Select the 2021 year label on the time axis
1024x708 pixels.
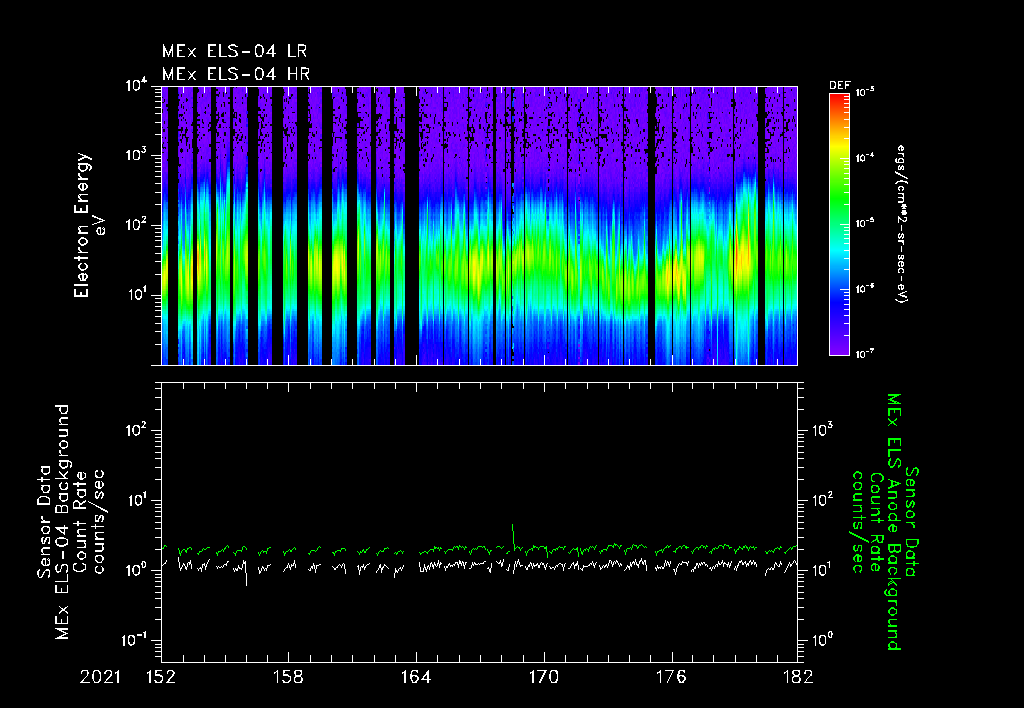100,677
